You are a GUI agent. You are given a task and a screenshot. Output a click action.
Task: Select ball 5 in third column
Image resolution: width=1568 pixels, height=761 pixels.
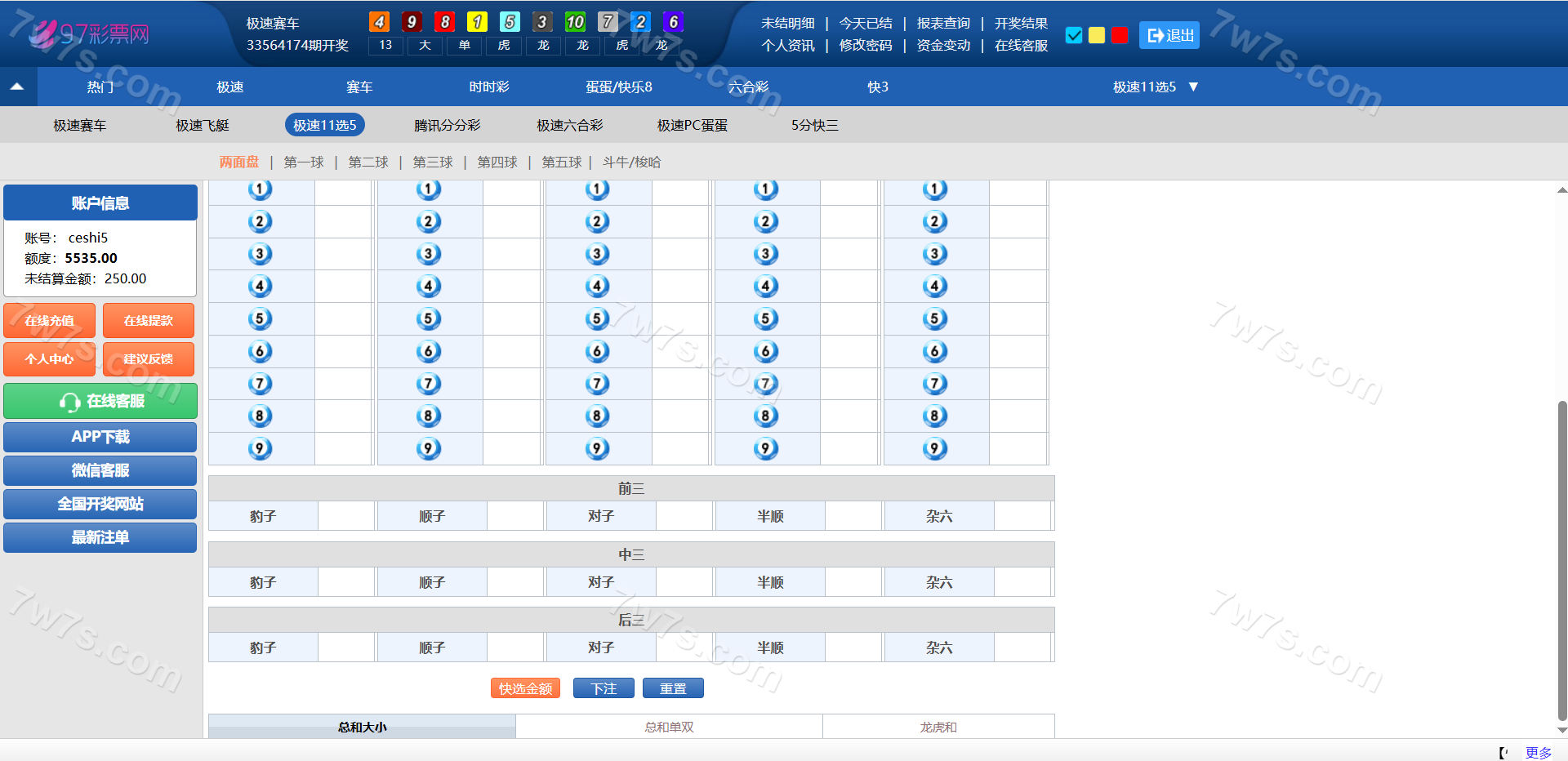tap(597, 318)
